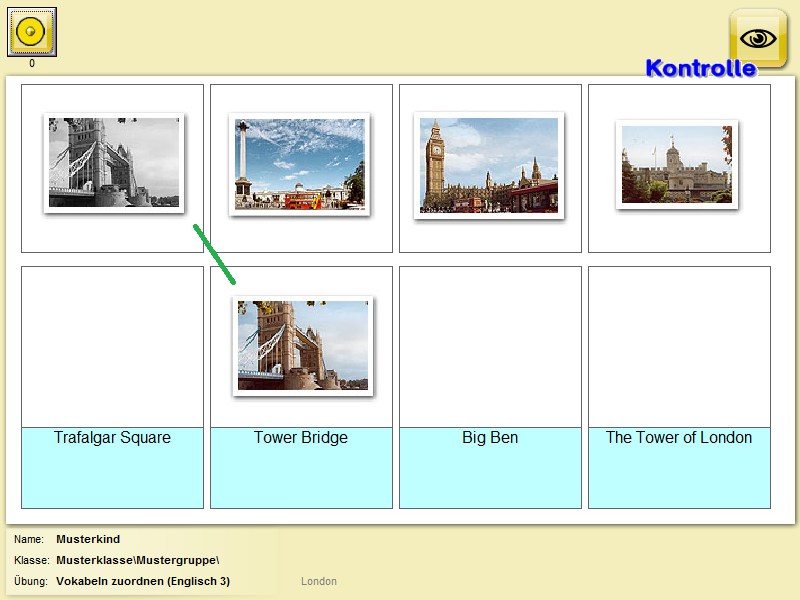Viewport: 800px width, 600px height.
Task: Click the yellow coin score icon
Action: 32,32
